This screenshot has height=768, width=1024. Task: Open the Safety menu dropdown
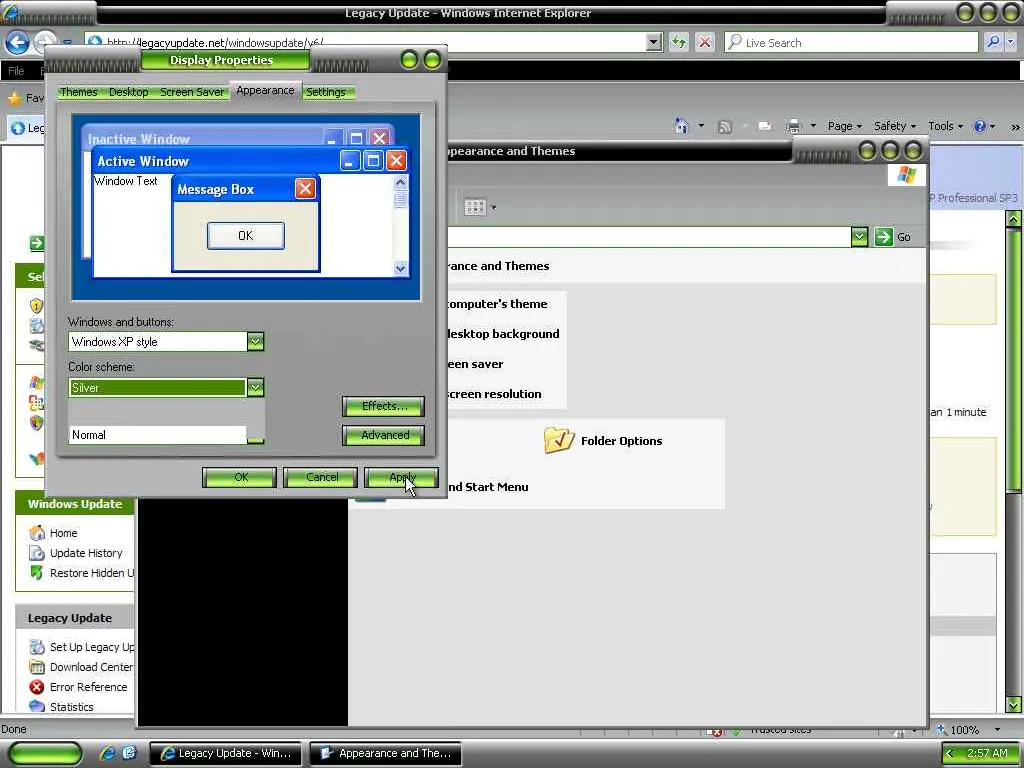click(x=895, y=126)
